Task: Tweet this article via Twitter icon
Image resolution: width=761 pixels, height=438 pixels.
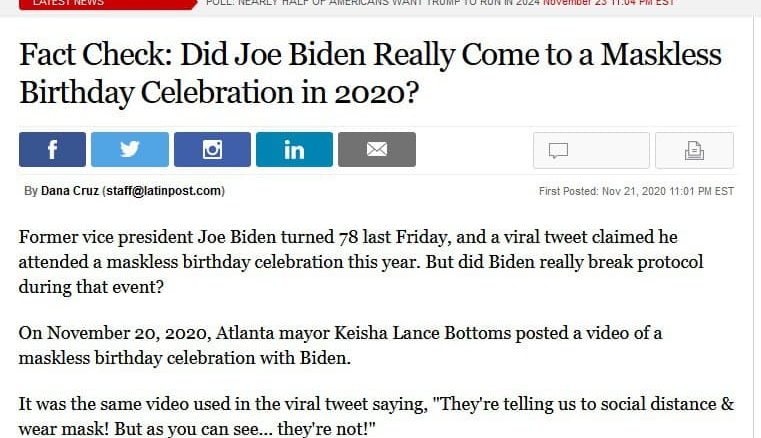Action: point(130,150)
